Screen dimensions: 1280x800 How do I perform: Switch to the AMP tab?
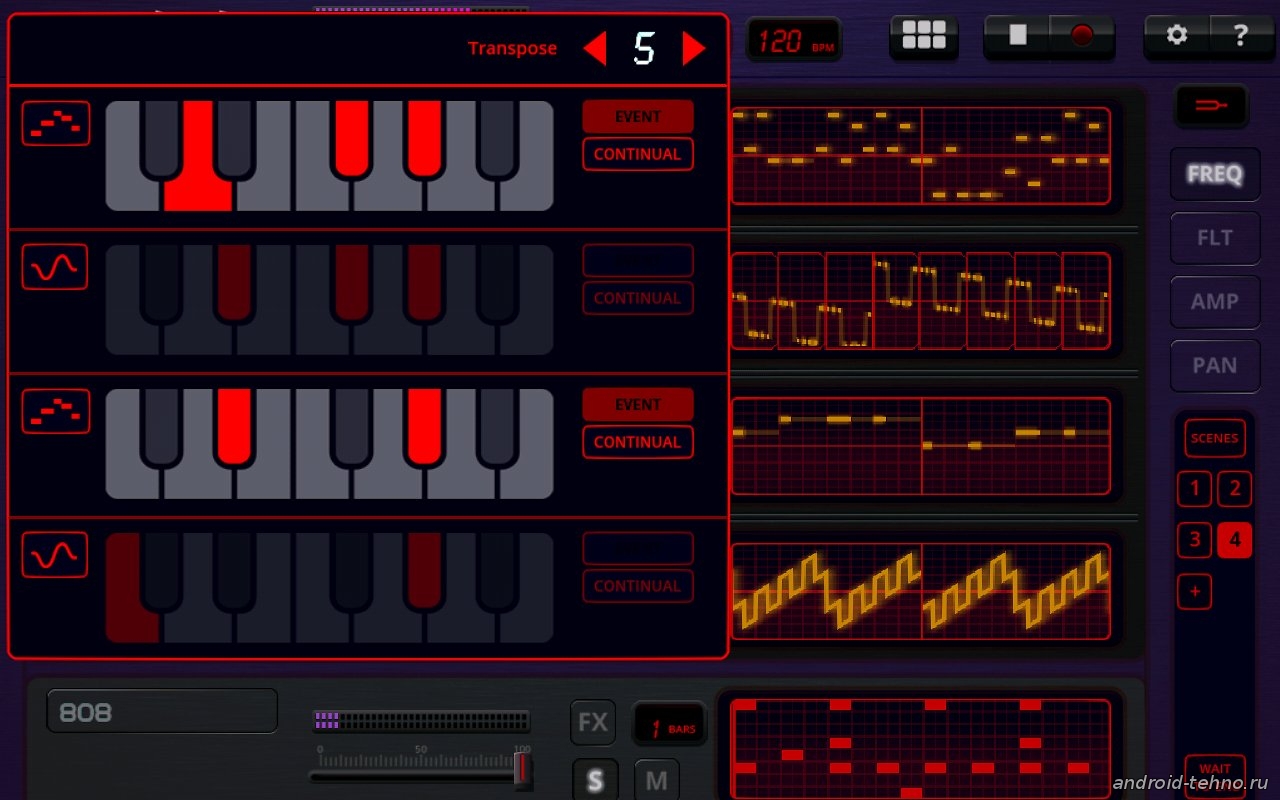click(1215, 301)
